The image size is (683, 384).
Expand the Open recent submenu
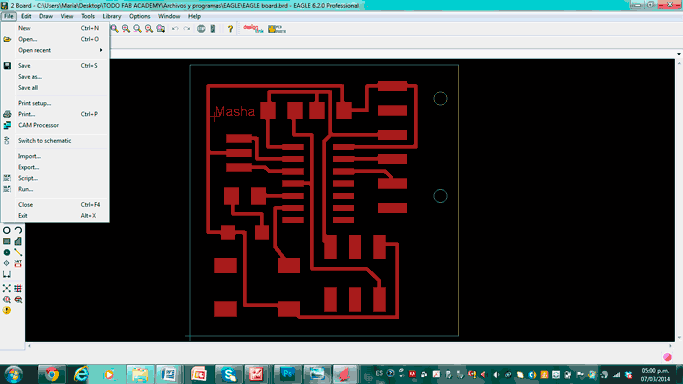pos(55,50)
